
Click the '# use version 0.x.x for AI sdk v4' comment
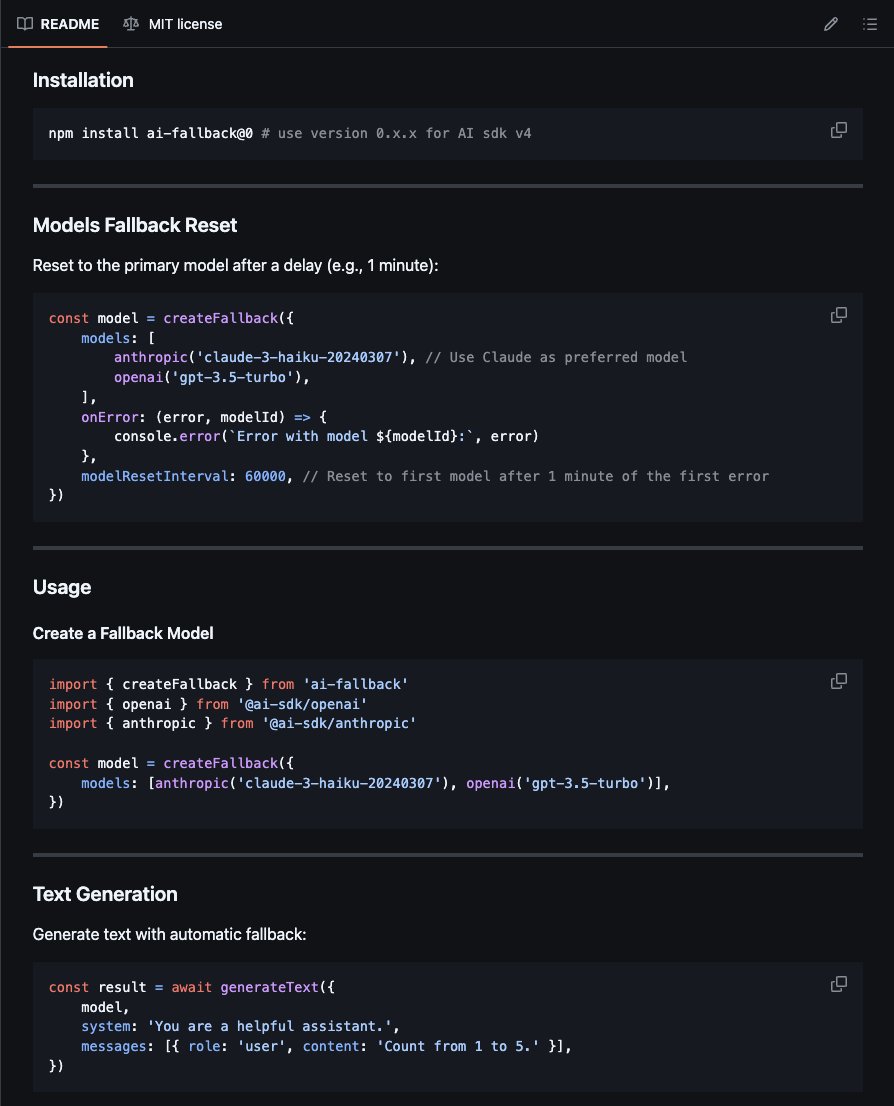click(x=396, y=133)
